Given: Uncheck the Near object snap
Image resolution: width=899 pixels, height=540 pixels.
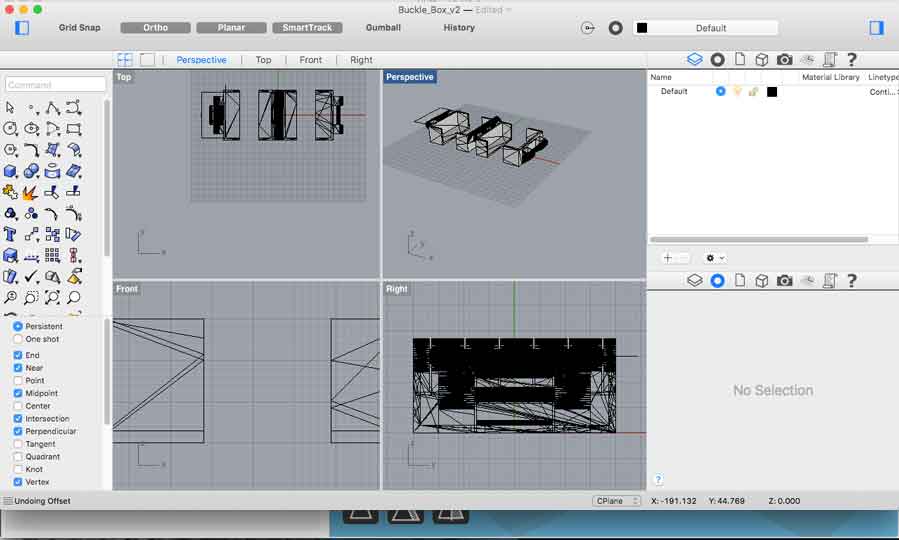Looking at the screenshot, I should (x=18, y=367).
